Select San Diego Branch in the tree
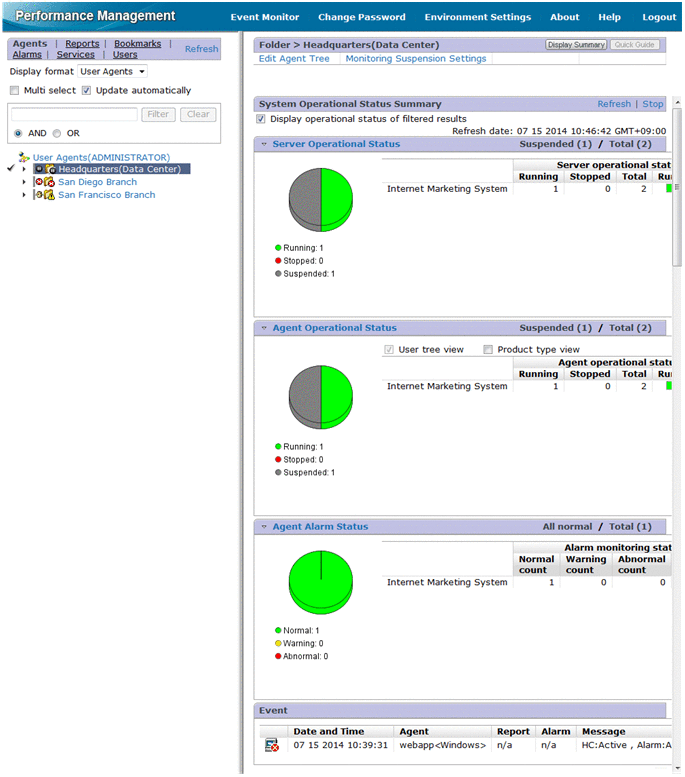 pyautogui.click(x=98, y=182)
